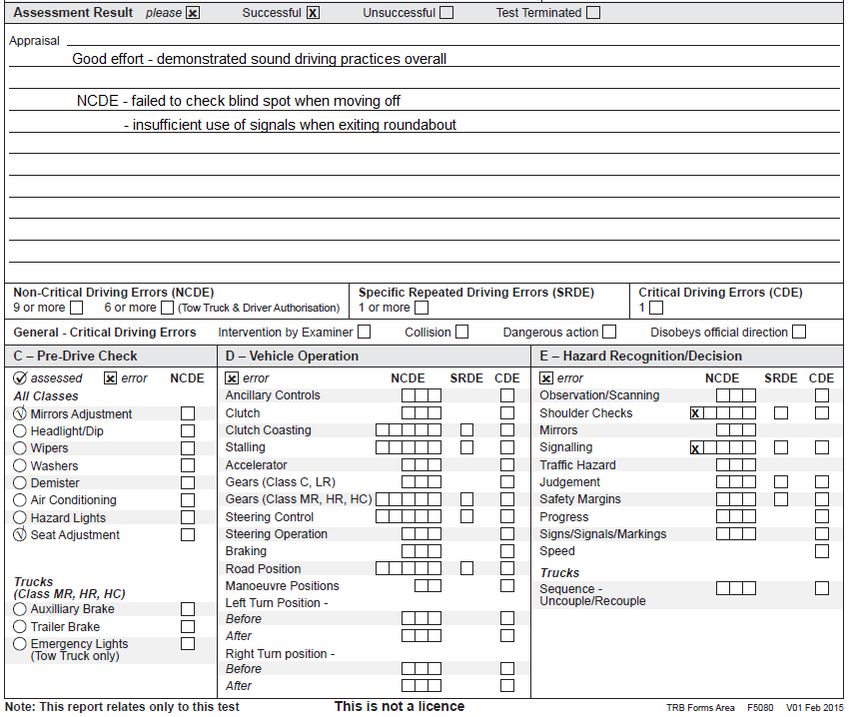Select the Air Conditioning assessed circle
Screen dimensions: 850x717
[20, 500]
